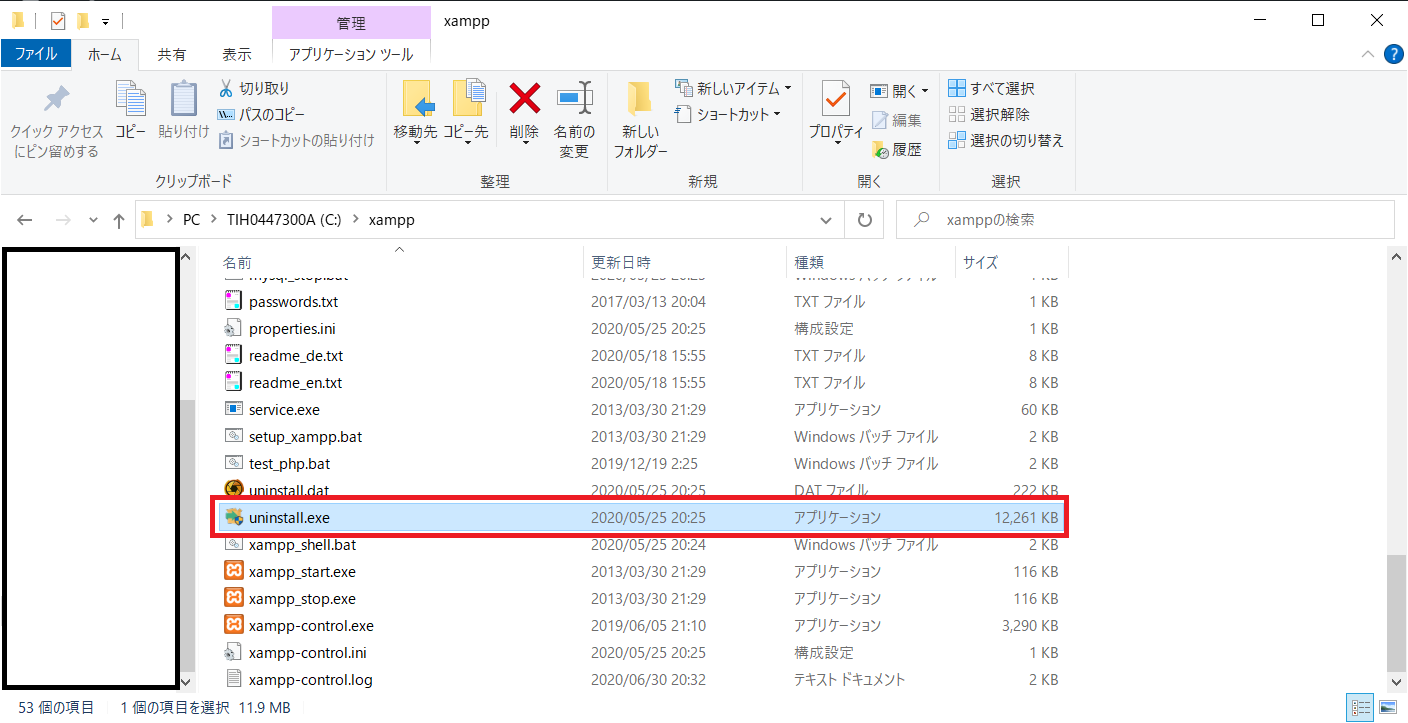Screen dimensions: 1408x723
Task: Open Shortcut (ショートカット) dropdown
Action: [x=727, y=114]
